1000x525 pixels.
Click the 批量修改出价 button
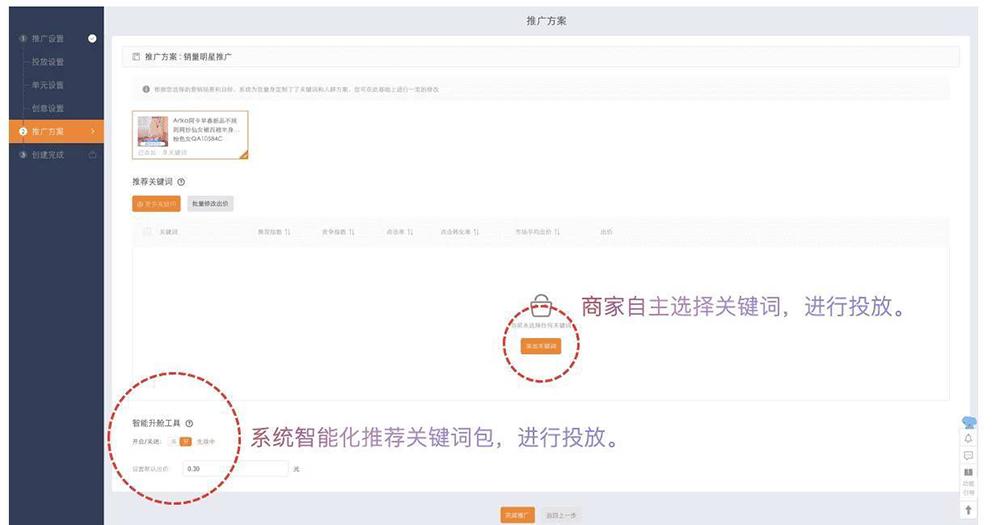click(x=210, y=204)
